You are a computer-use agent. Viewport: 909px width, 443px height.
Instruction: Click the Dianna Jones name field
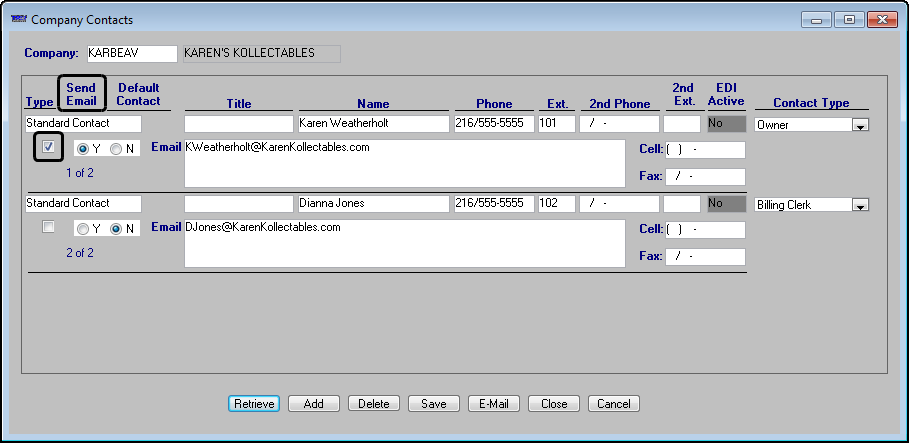click(374, 204)
